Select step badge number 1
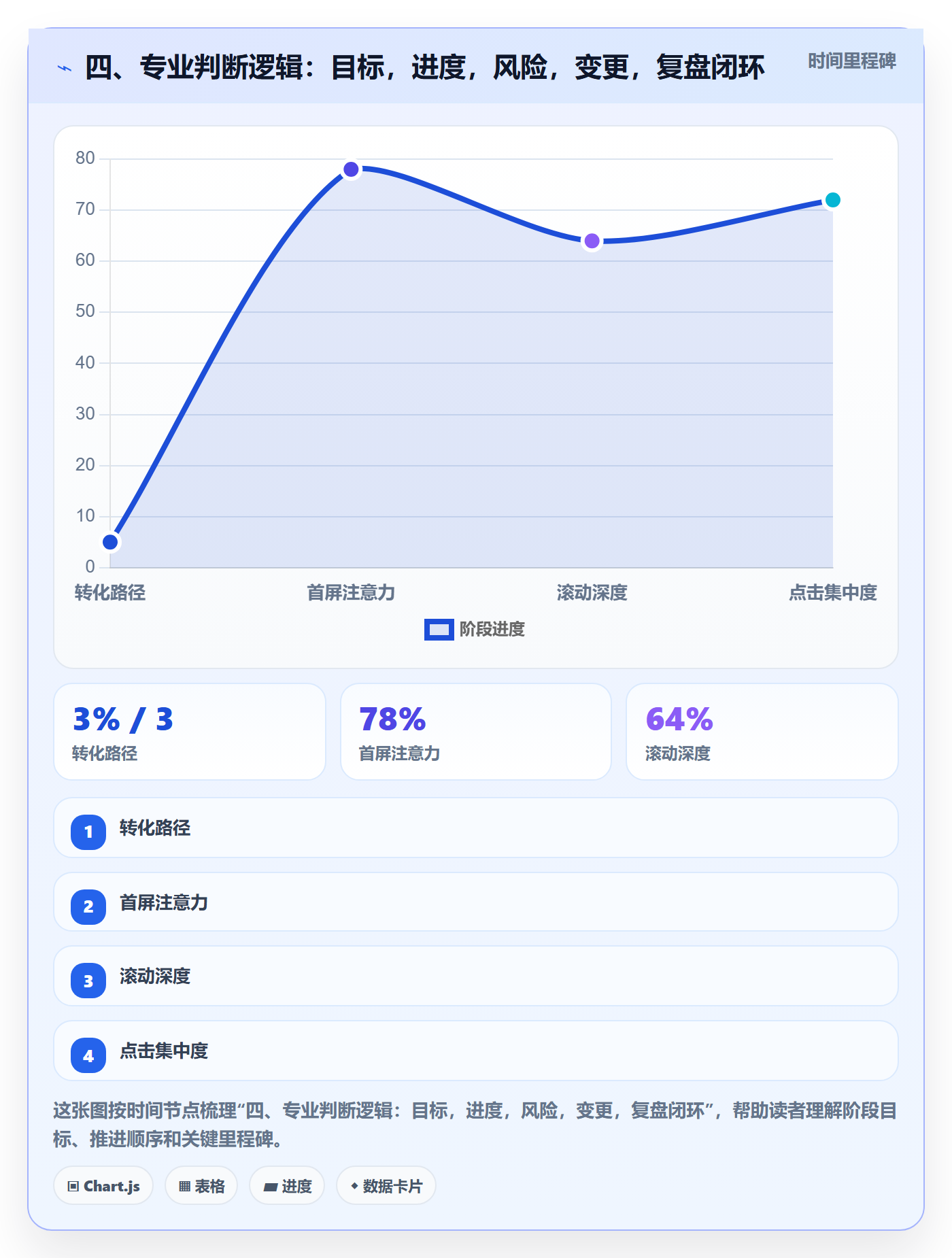Viewport: 952px width, 1258px height. pyautogui.click(x=88, y=832)
